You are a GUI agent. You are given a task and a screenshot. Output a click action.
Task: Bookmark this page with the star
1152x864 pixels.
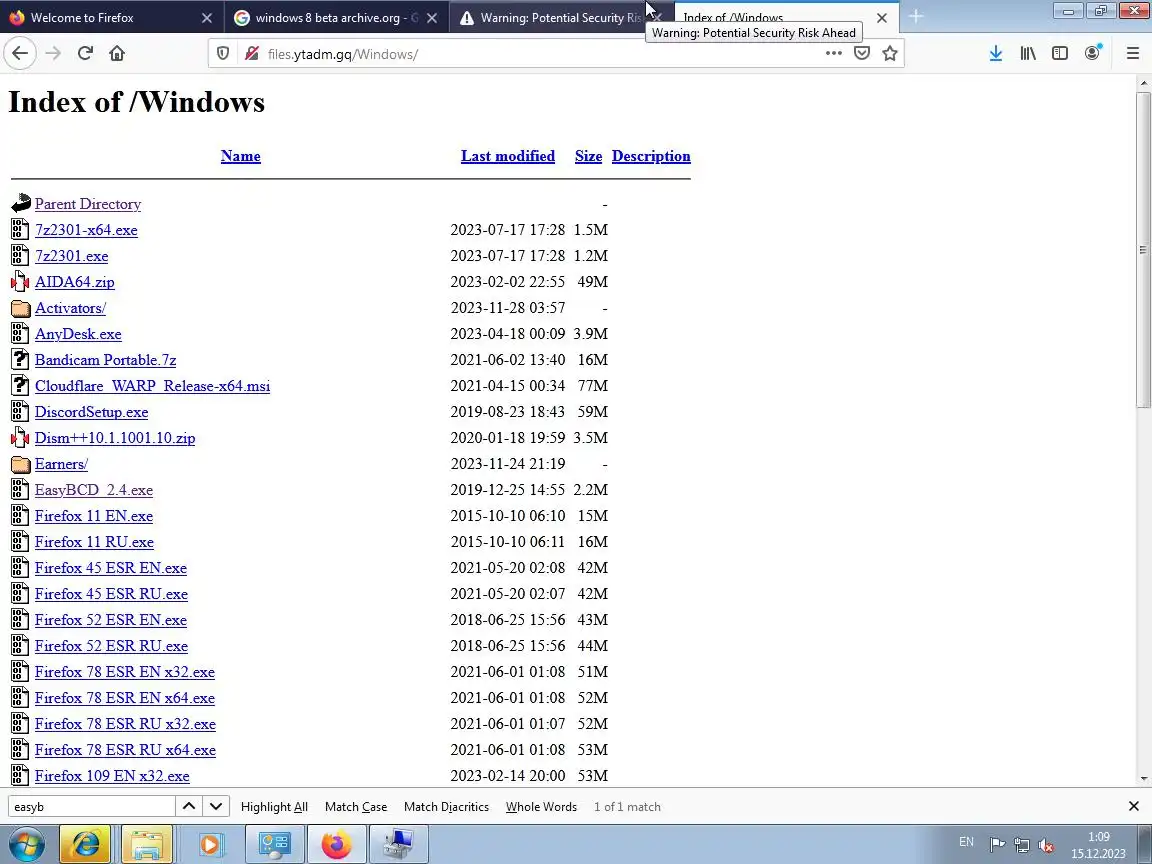[x=890, y=54]
